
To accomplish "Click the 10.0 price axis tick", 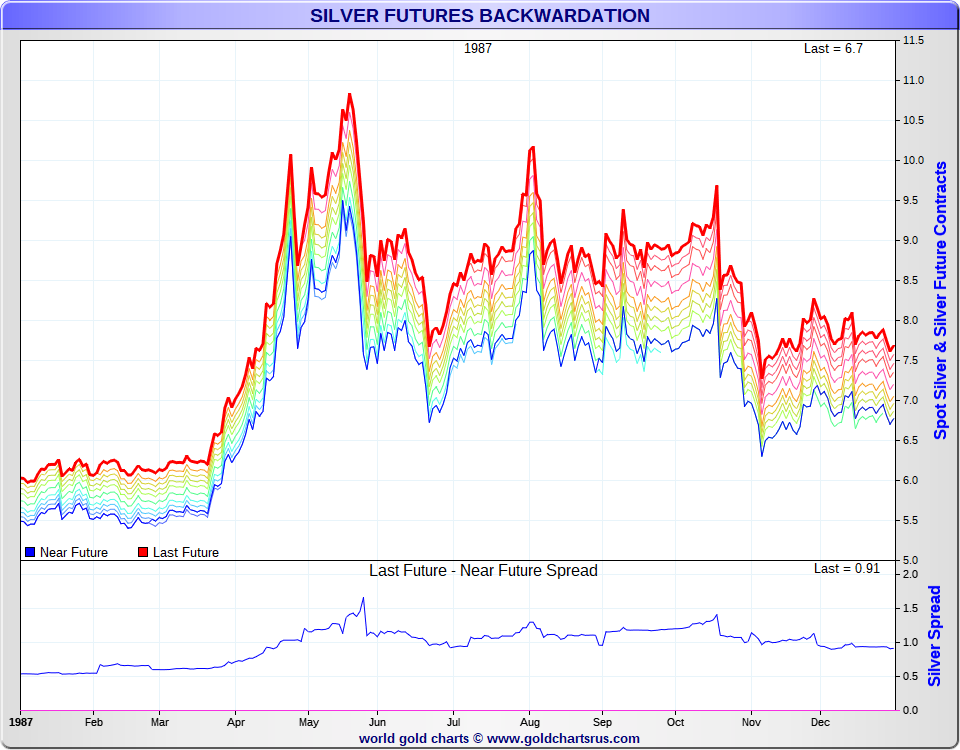I will (913, 160).
